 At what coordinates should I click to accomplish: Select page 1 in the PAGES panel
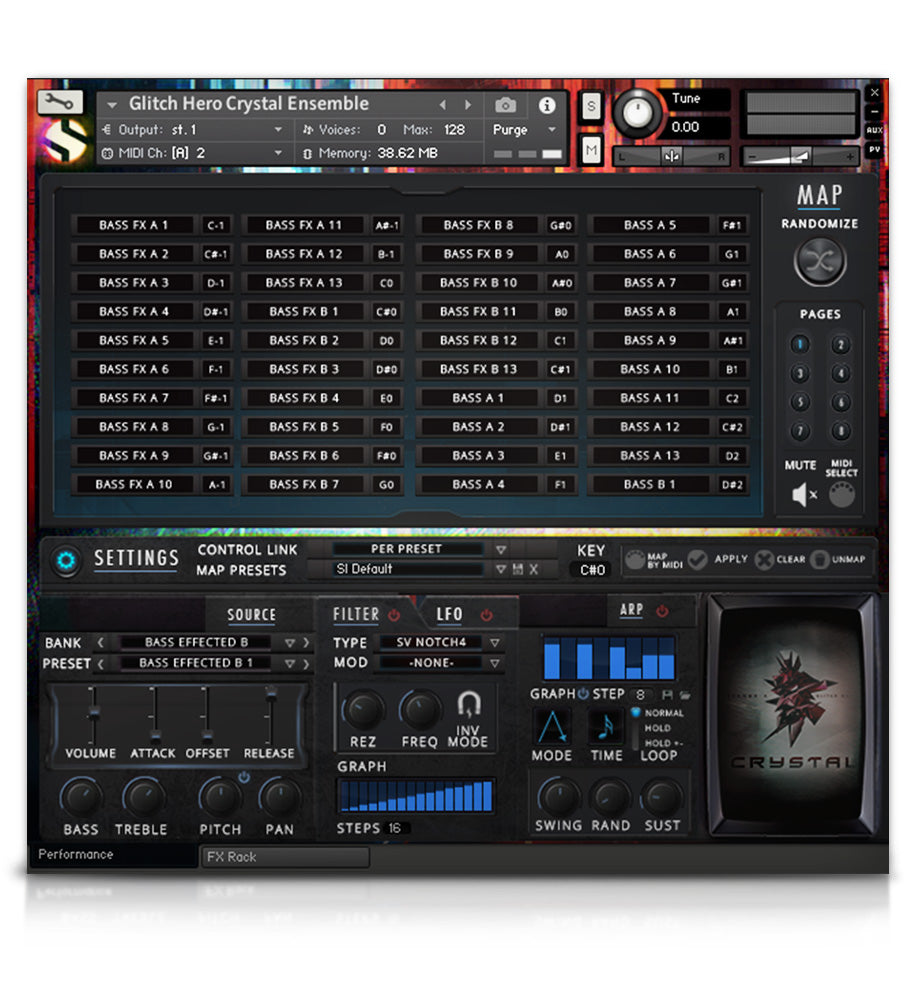(x=800, y=343)
